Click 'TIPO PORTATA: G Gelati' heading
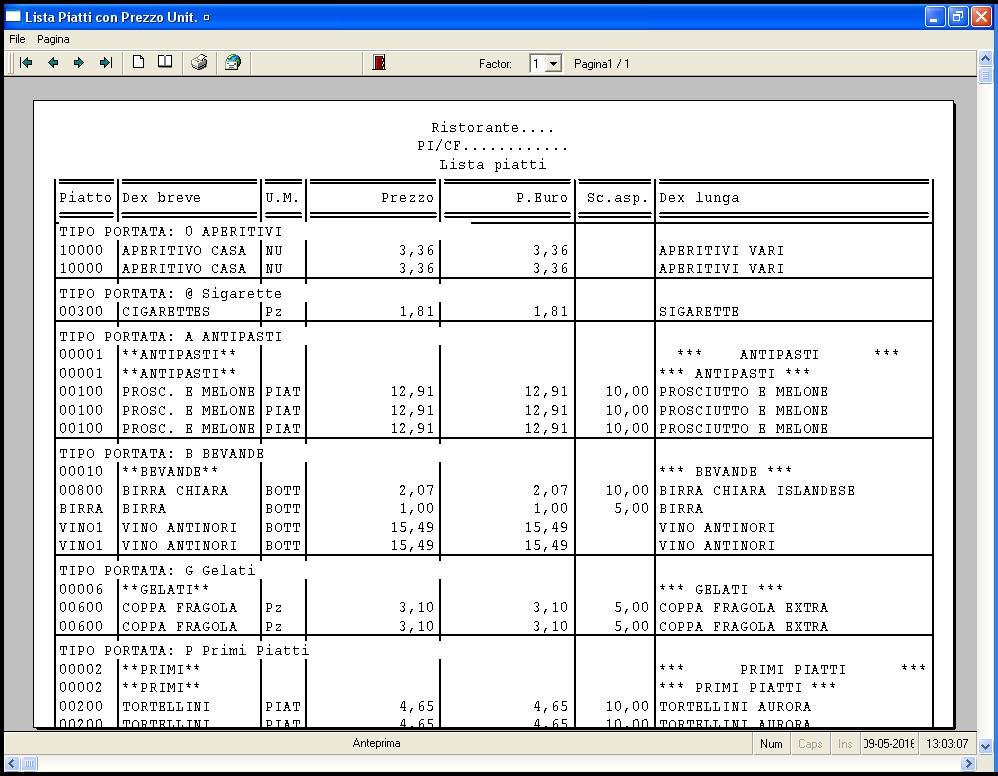998x776 pixels. 157,570
